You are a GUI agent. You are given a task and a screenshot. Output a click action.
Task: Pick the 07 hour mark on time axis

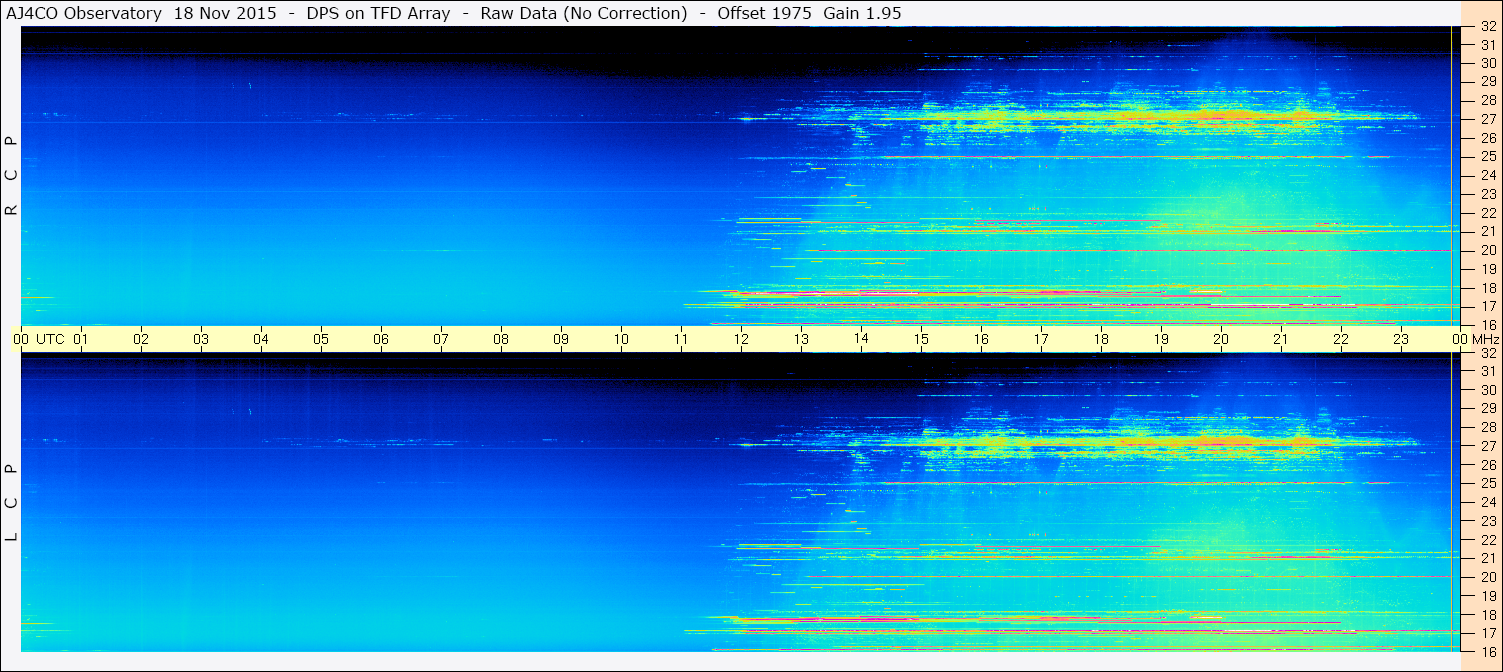441,339
